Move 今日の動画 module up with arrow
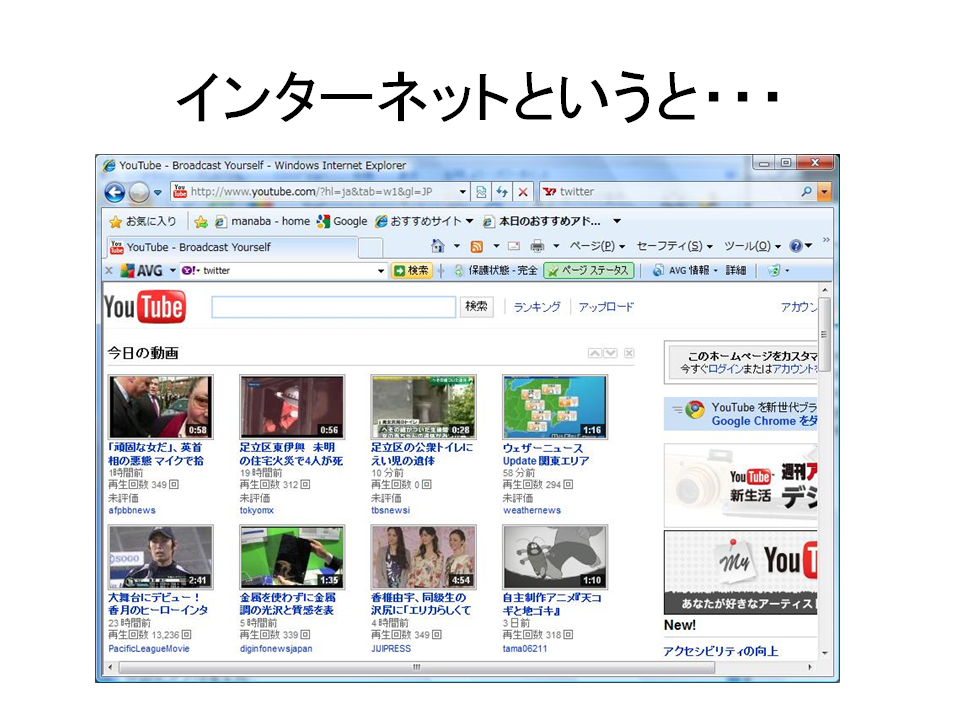 [x=594, y=353]
